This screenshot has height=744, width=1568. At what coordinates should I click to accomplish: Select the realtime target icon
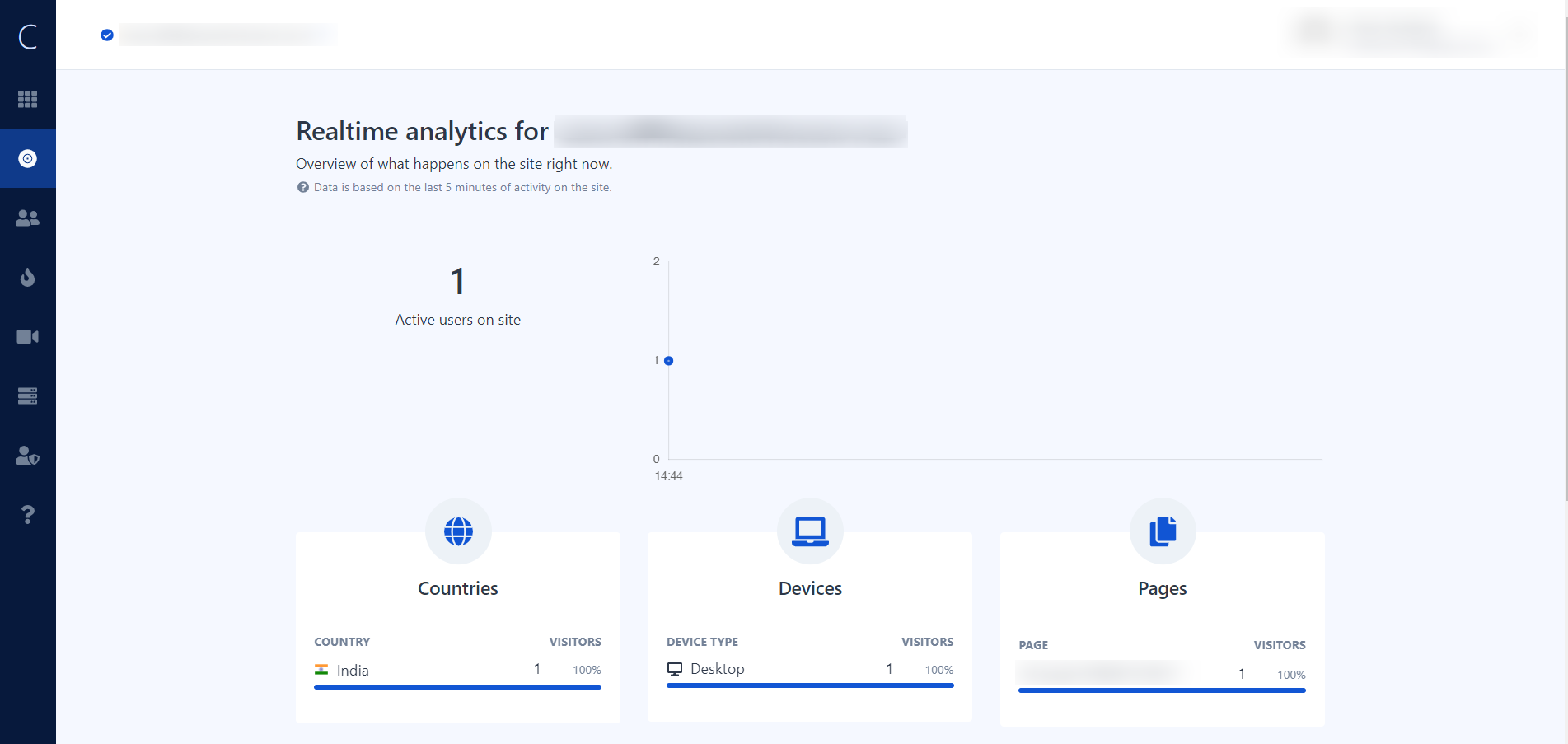coord(28,158)
